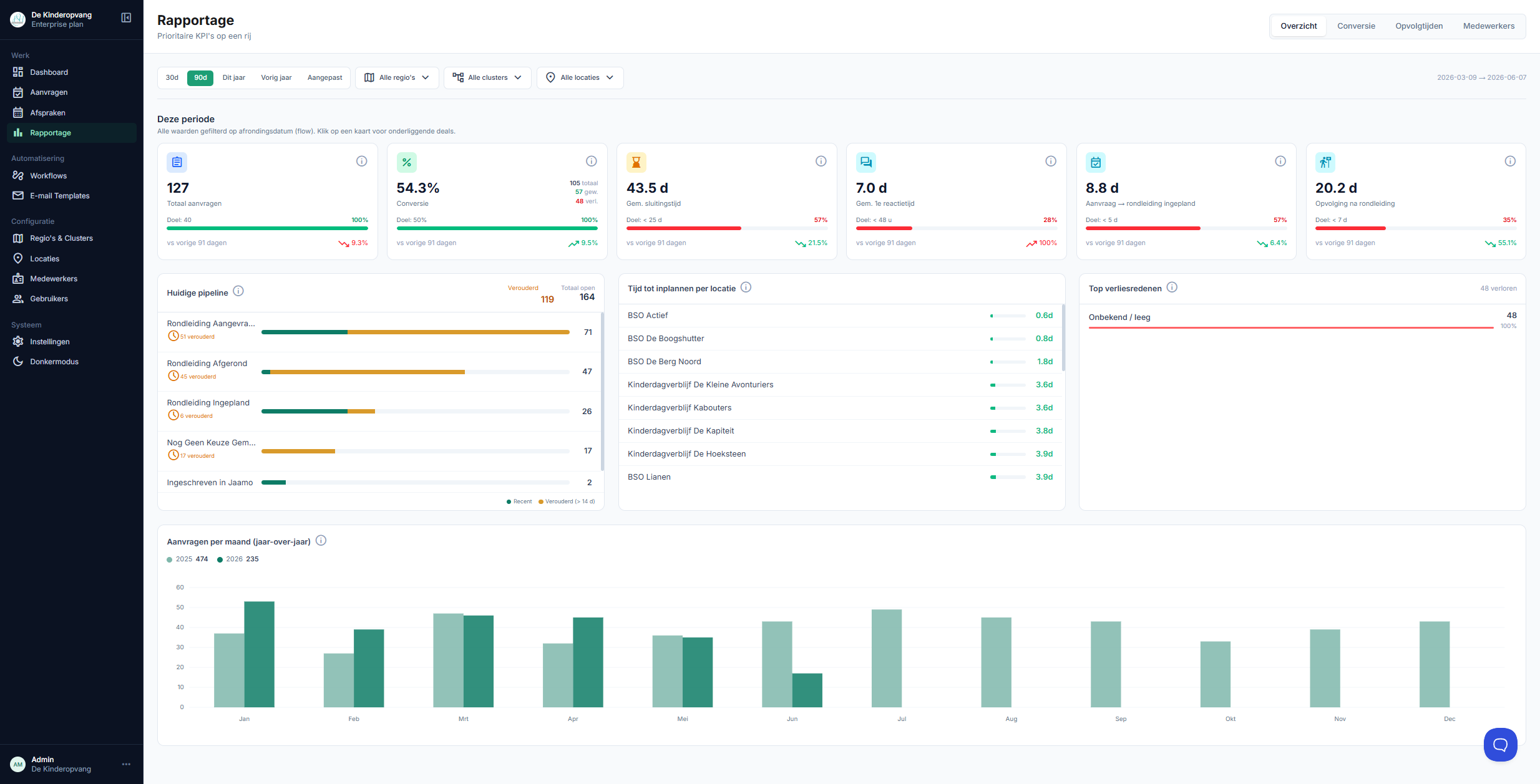Switch to the Overzicht tab
Screen dimensions: 1540x784
click(1299, 26)
